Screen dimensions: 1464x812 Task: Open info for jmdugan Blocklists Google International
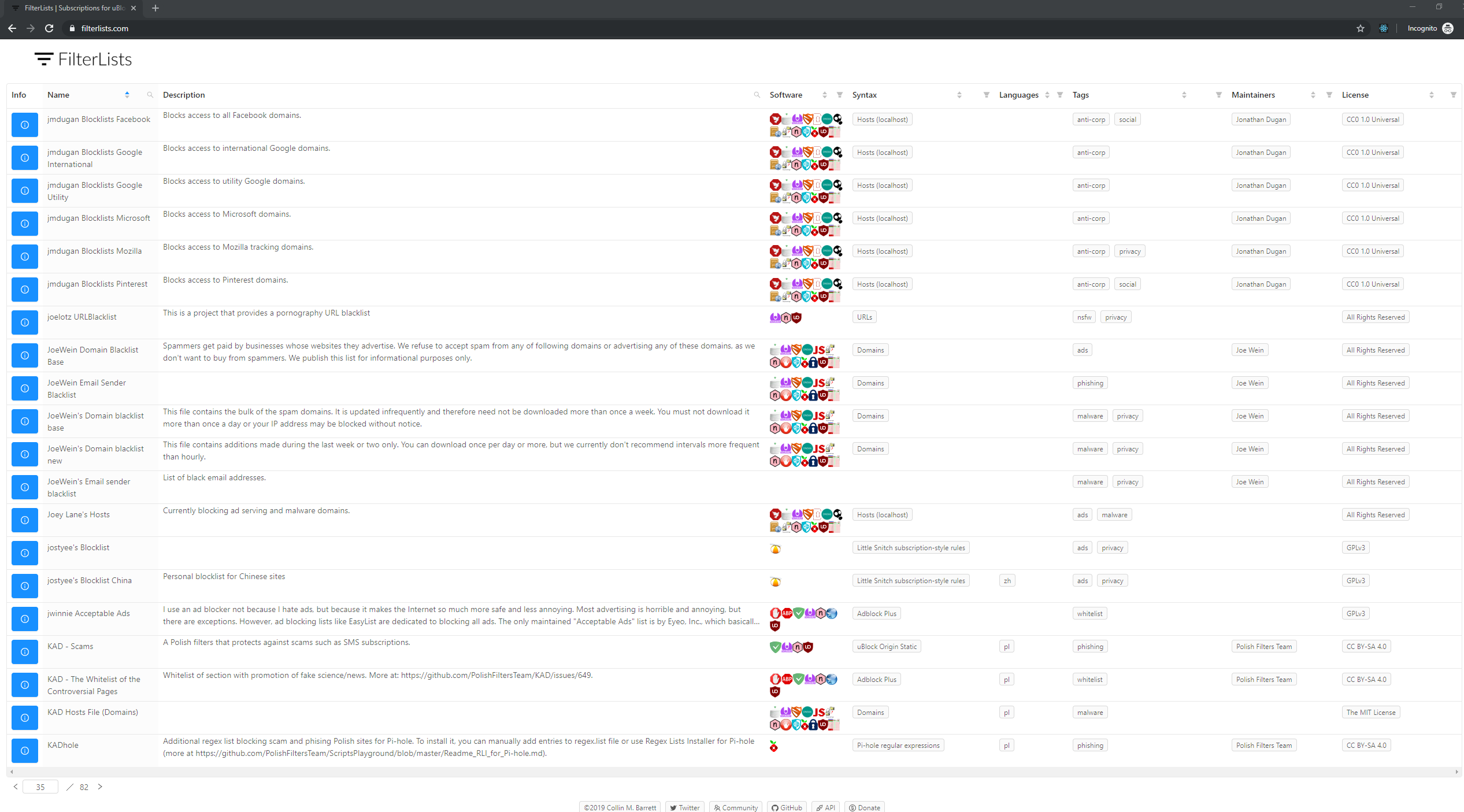pos(25,158)
